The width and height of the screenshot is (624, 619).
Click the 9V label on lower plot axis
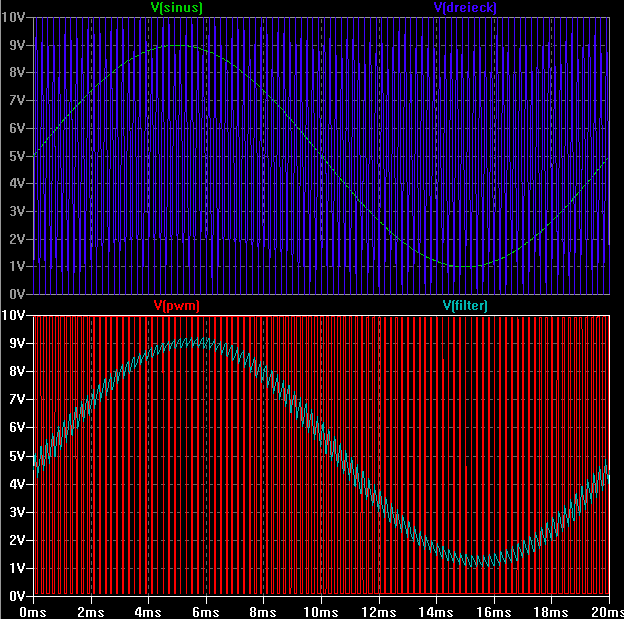[x=17, y=343]
